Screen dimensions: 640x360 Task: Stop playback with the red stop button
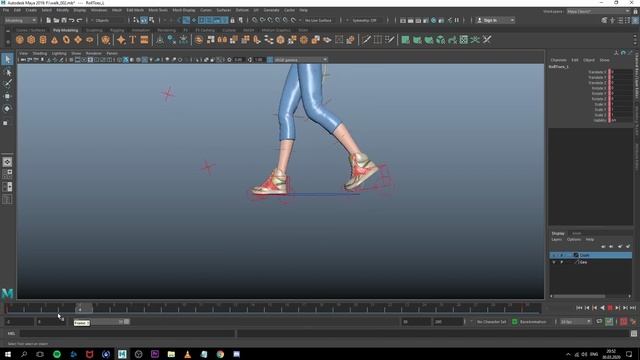point(610,308)
